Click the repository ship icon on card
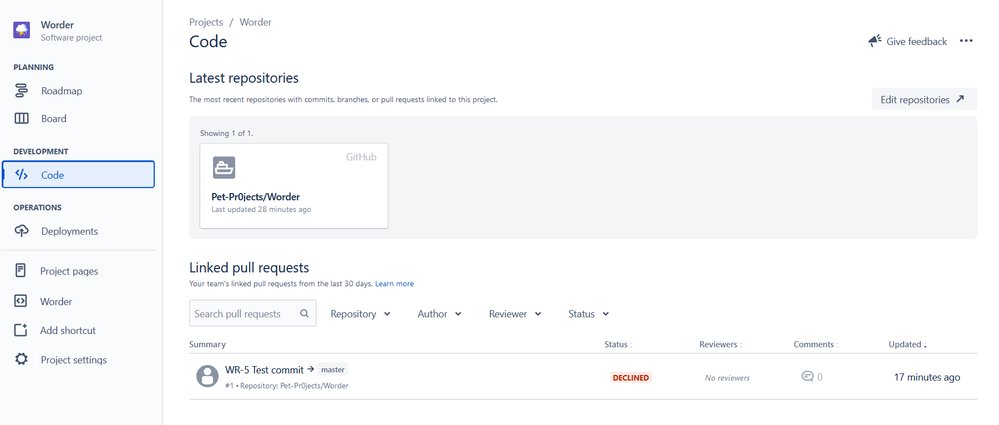 224,168
